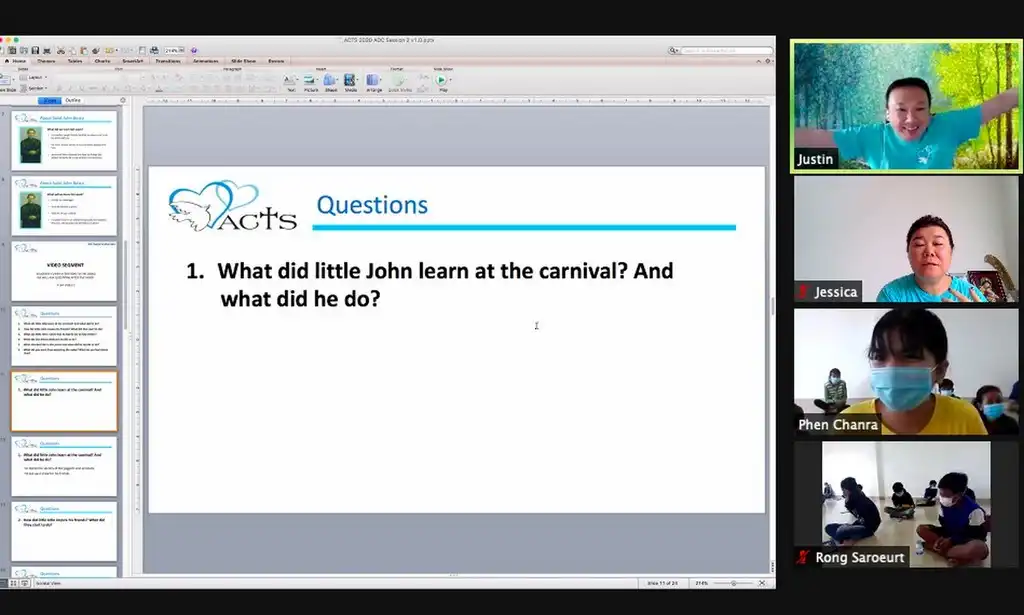Select the question 2 slide thumbnail
The image size is (1024, 615).
[x=64, y=531]
